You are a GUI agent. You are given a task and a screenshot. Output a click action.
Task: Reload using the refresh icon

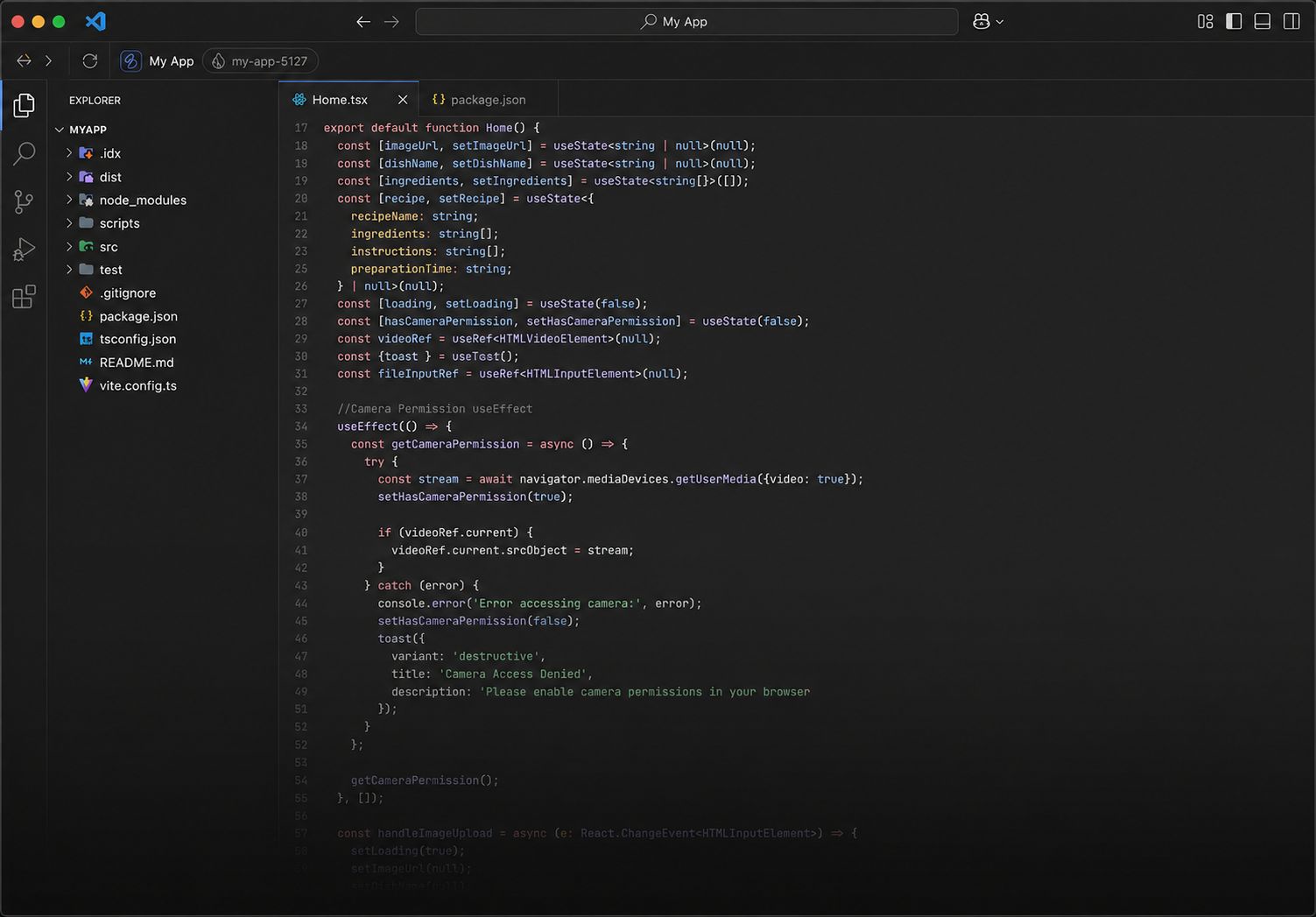(x=89, y=60)
